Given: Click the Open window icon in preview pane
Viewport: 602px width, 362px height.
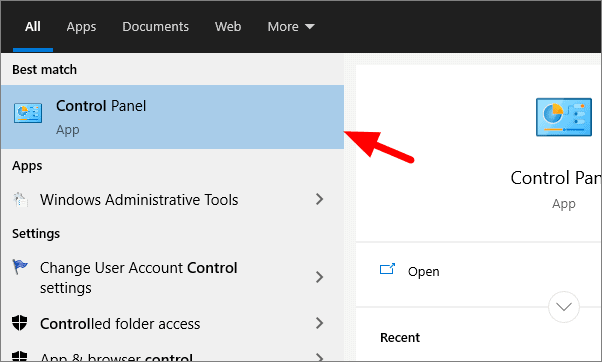Looking at the screenshot, I should coord(387,269).
